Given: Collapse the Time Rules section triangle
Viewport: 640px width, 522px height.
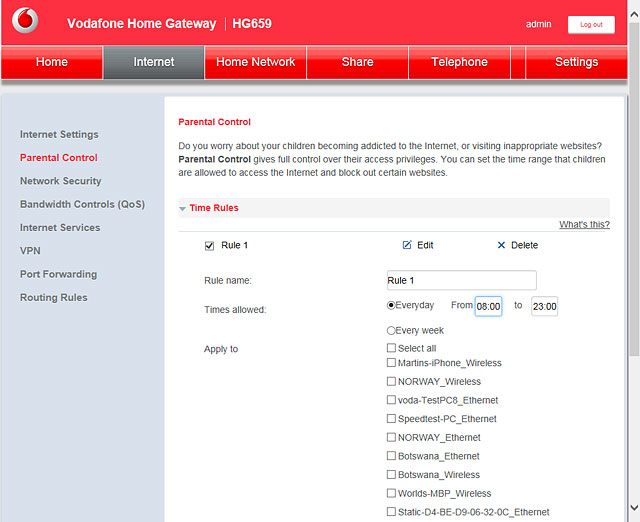Looking at the screenshot, I should point(182,209).
